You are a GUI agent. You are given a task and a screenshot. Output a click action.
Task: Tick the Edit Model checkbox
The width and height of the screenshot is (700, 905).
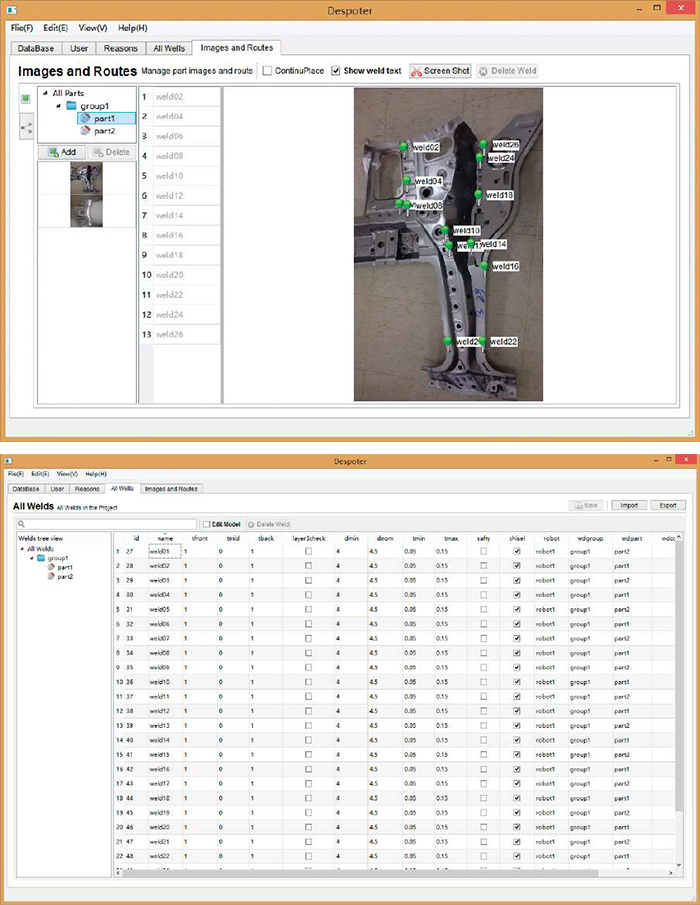click(207, 524)
